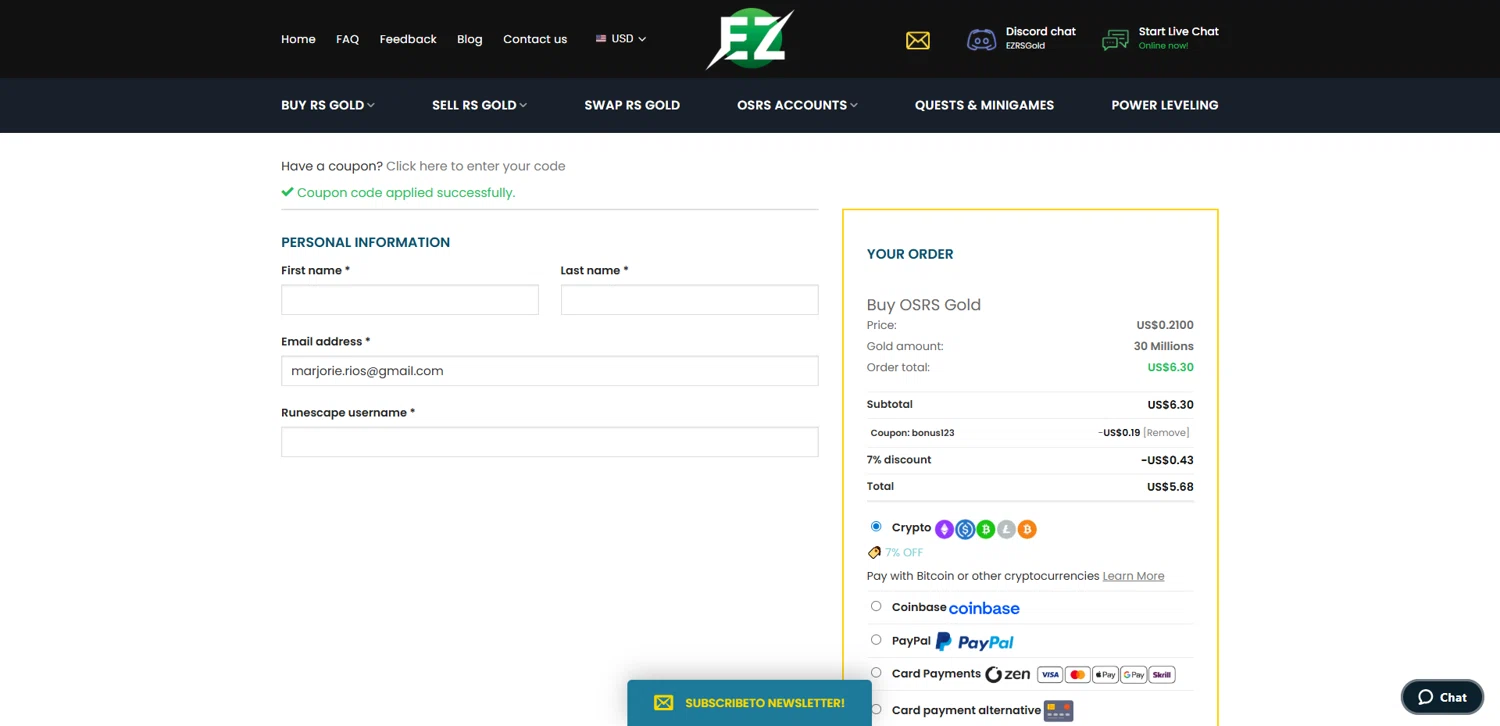The height and width of the screenshot is (726, 1500).
Task: Select the Coinbase payment radio button
Action: tap(876, 606)
